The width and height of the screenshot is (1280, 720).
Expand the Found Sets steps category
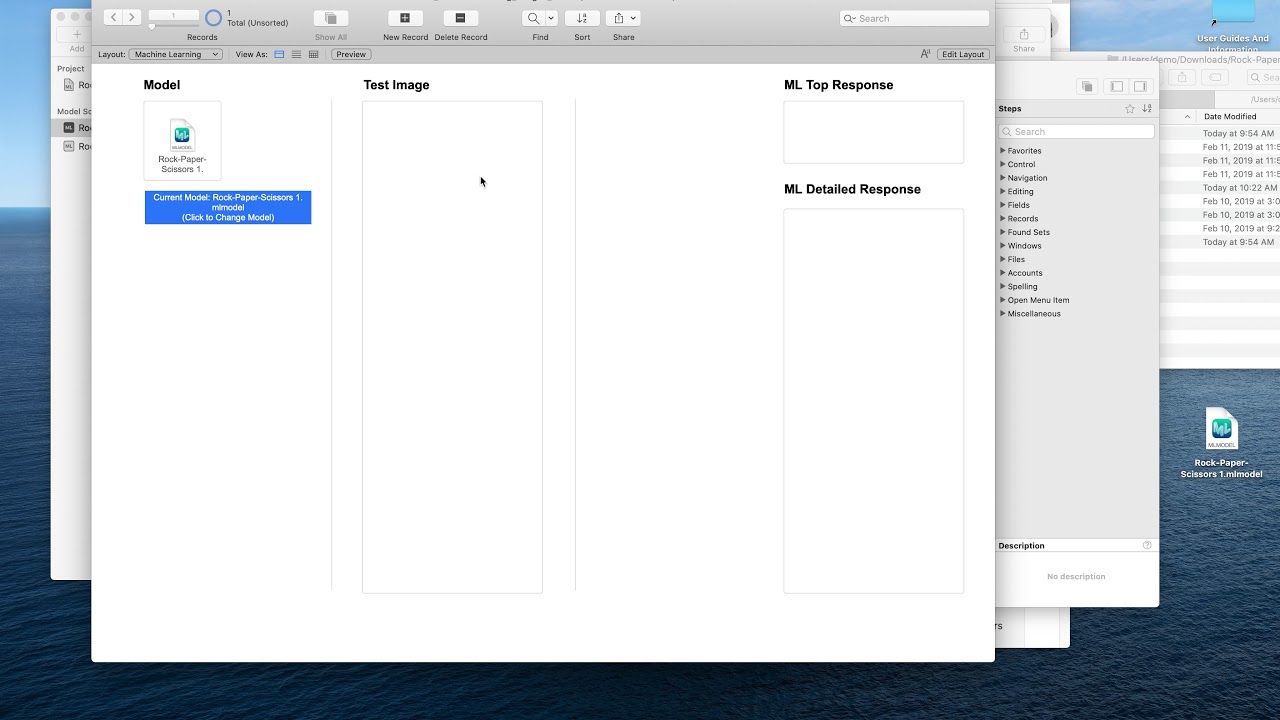coord(1003,232)
